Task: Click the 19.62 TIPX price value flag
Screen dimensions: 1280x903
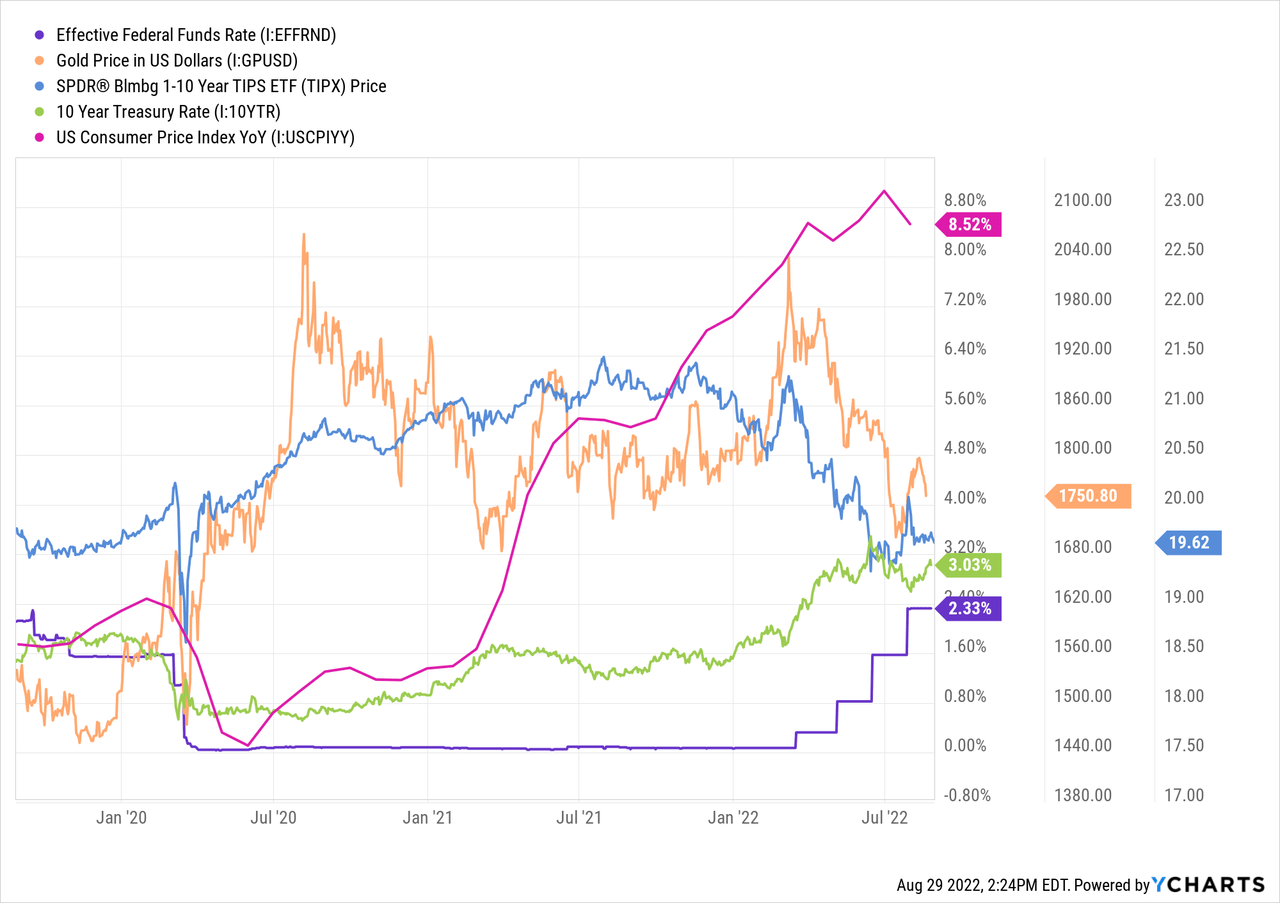Action: (x=1188, y=544)
